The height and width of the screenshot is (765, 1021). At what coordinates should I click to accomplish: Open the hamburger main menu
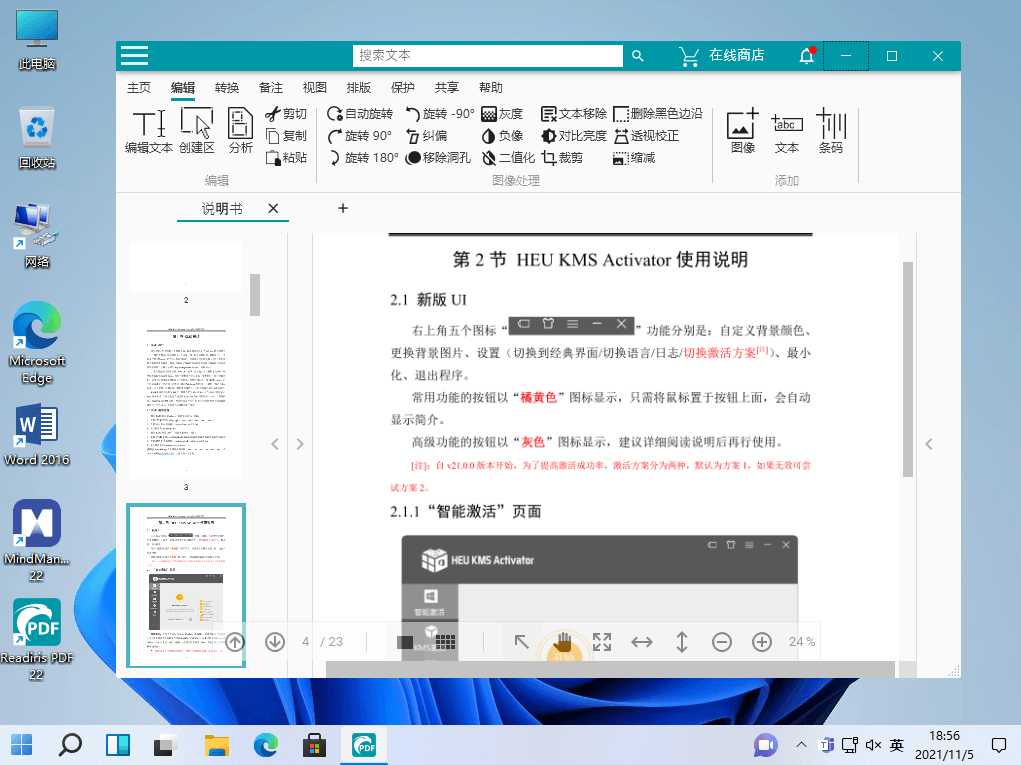click(135, 55)
